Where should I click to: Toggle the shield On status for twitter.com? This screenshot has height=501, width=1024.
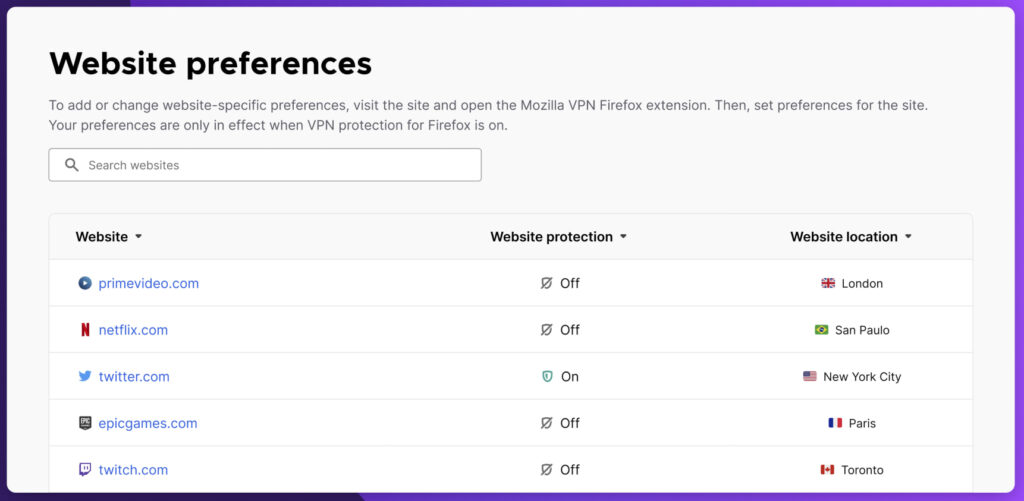point(560,376)
